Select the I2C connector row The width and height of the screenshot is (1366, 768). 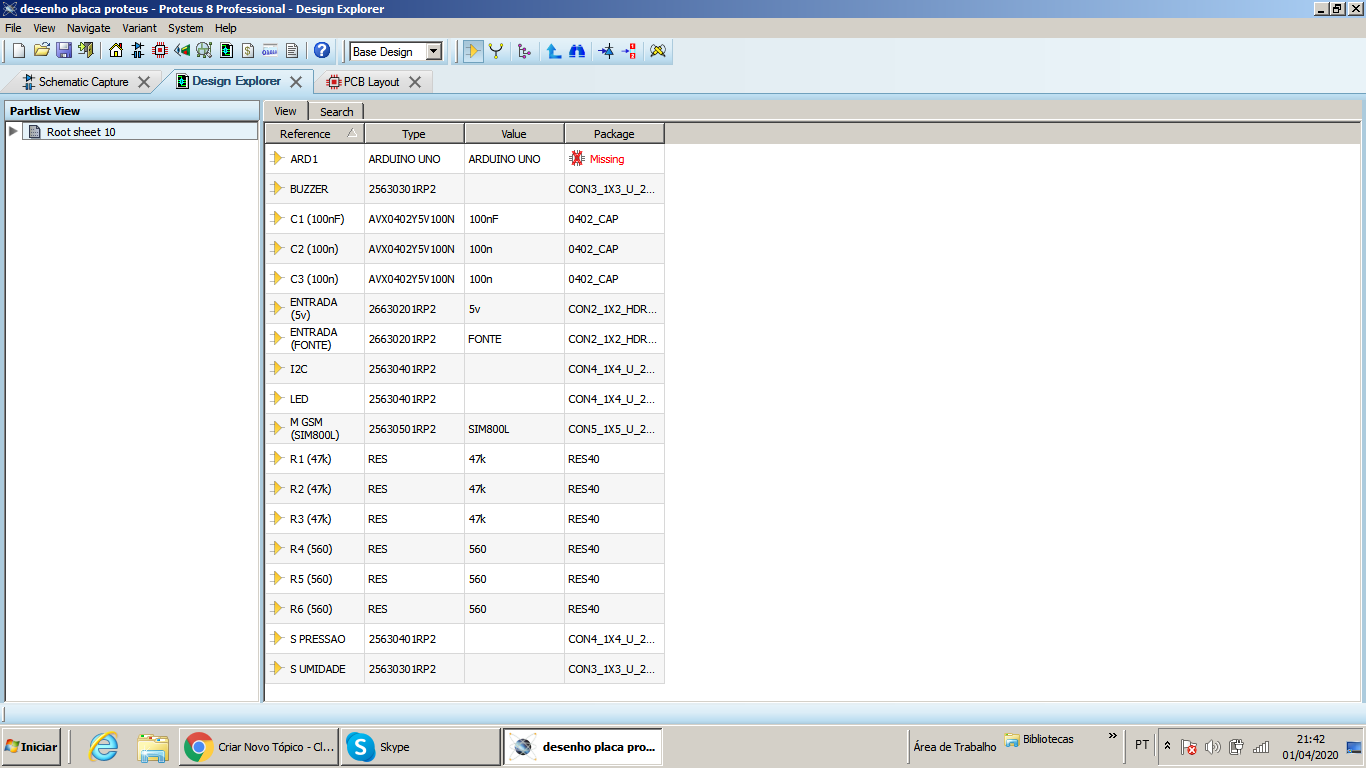click(x=464, y=369)
